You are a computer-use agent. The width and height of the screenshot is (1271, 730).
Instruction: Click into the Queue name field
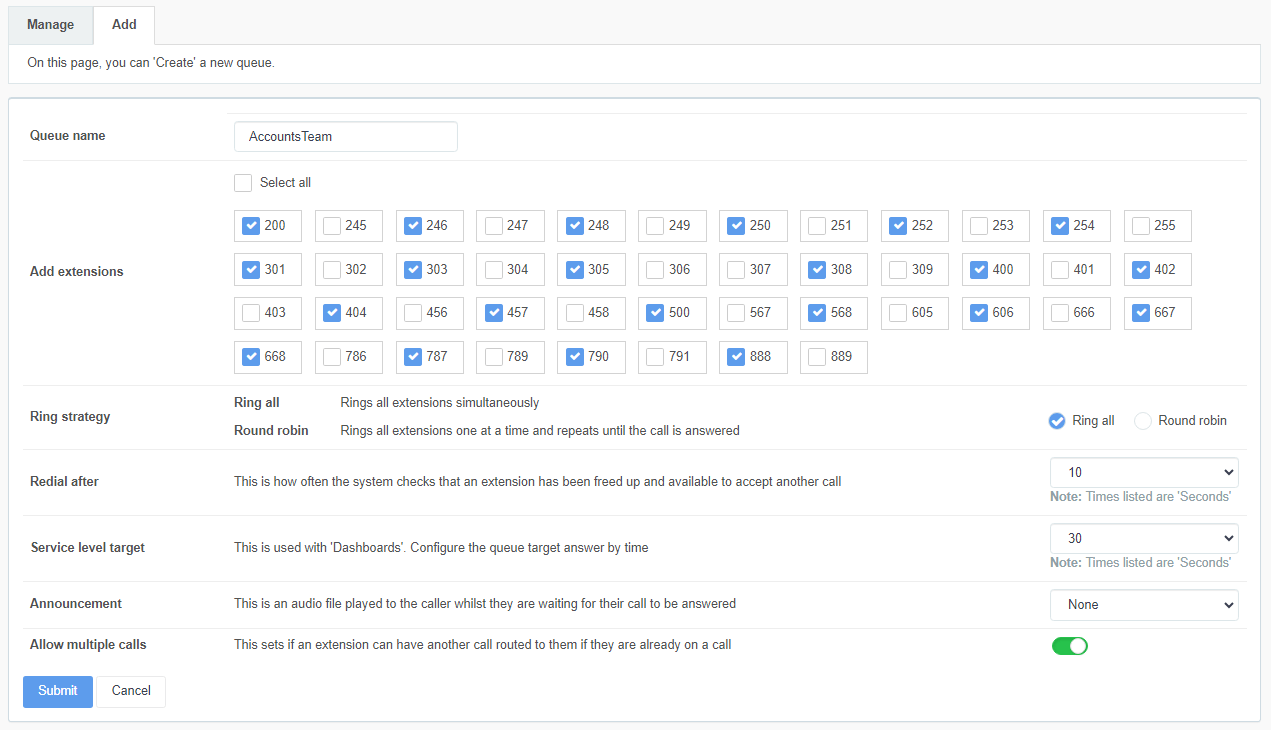[345, 137]
